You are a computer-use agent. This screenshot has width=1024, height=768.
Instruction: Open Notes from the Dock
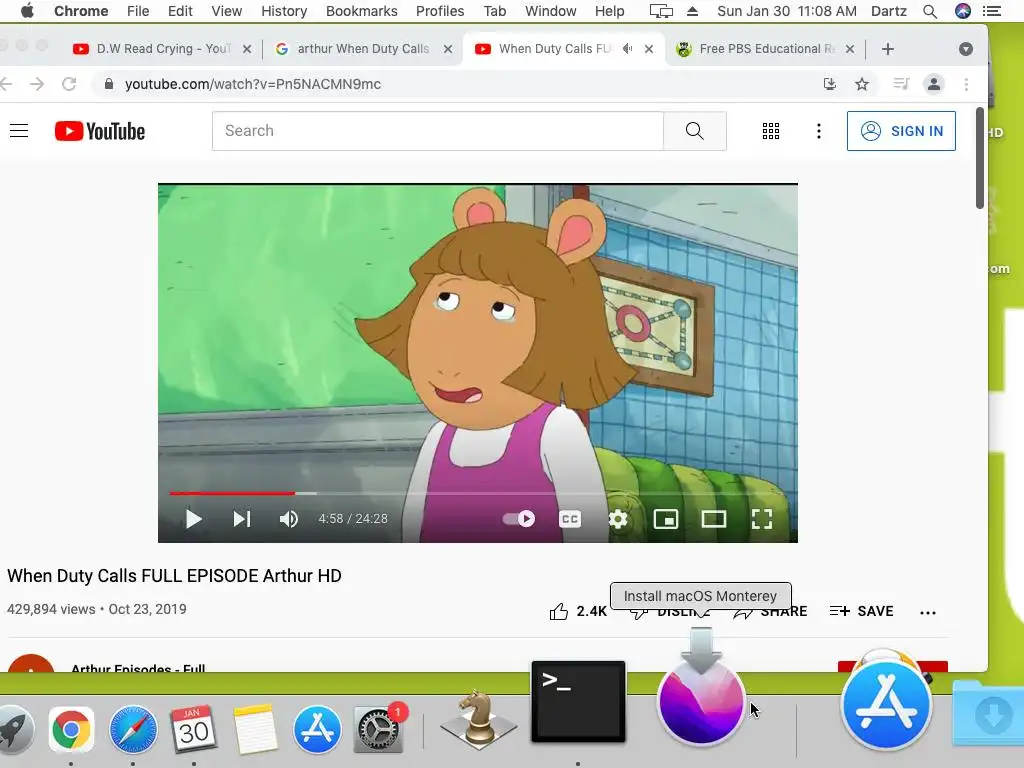pos(255,729)
